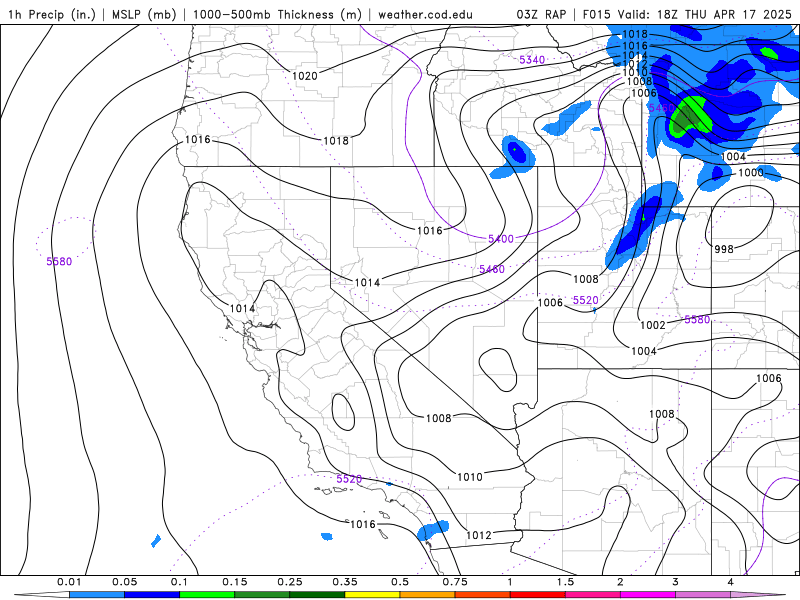Click the '0.75' legend value

pyautogui.click(x=455, y=582)
